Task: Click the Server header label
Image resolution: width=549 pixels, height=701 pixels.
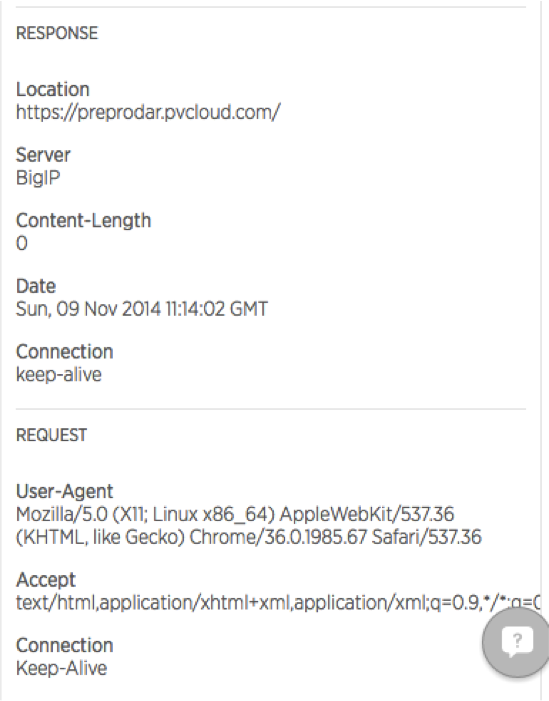Action: coord(43,155)
